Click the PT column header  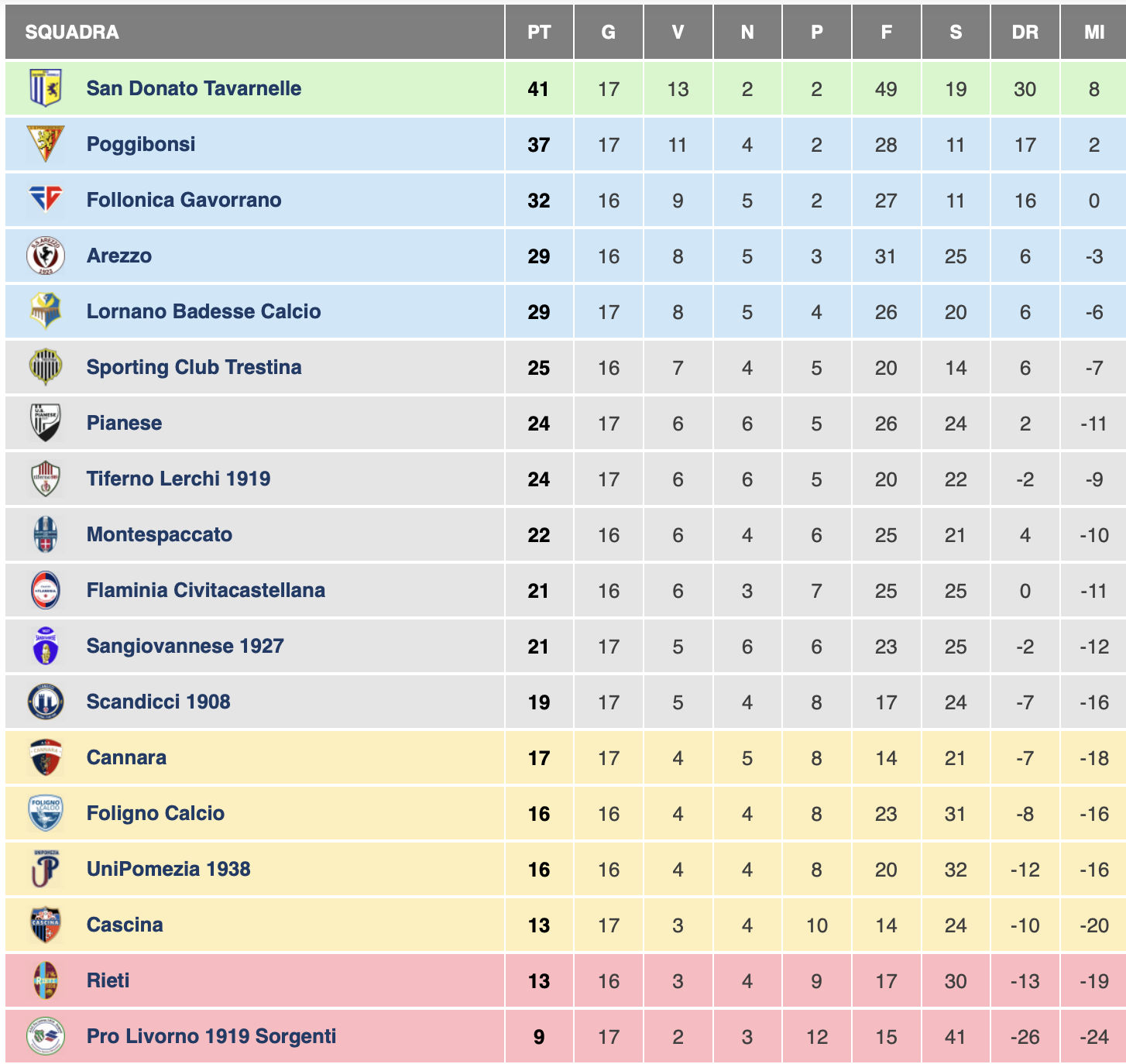[x=539, y=33]
